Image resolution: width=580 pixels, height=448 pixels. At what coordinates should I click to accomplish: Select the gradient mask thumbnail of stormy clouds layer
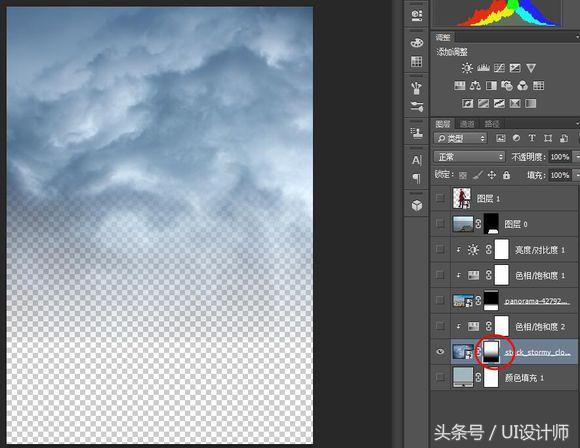[491, 352]
